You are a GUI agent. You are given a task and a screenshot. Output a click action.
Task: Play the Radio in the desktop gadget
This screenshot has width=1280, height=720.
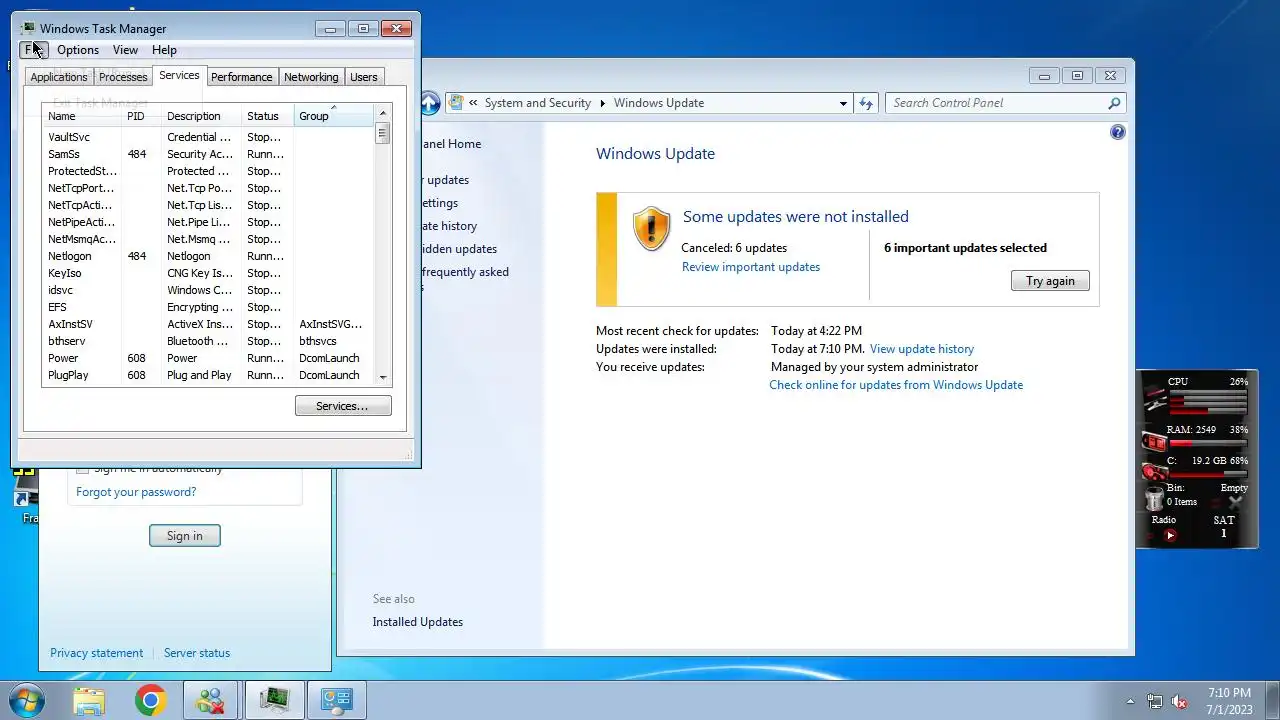1170,535
